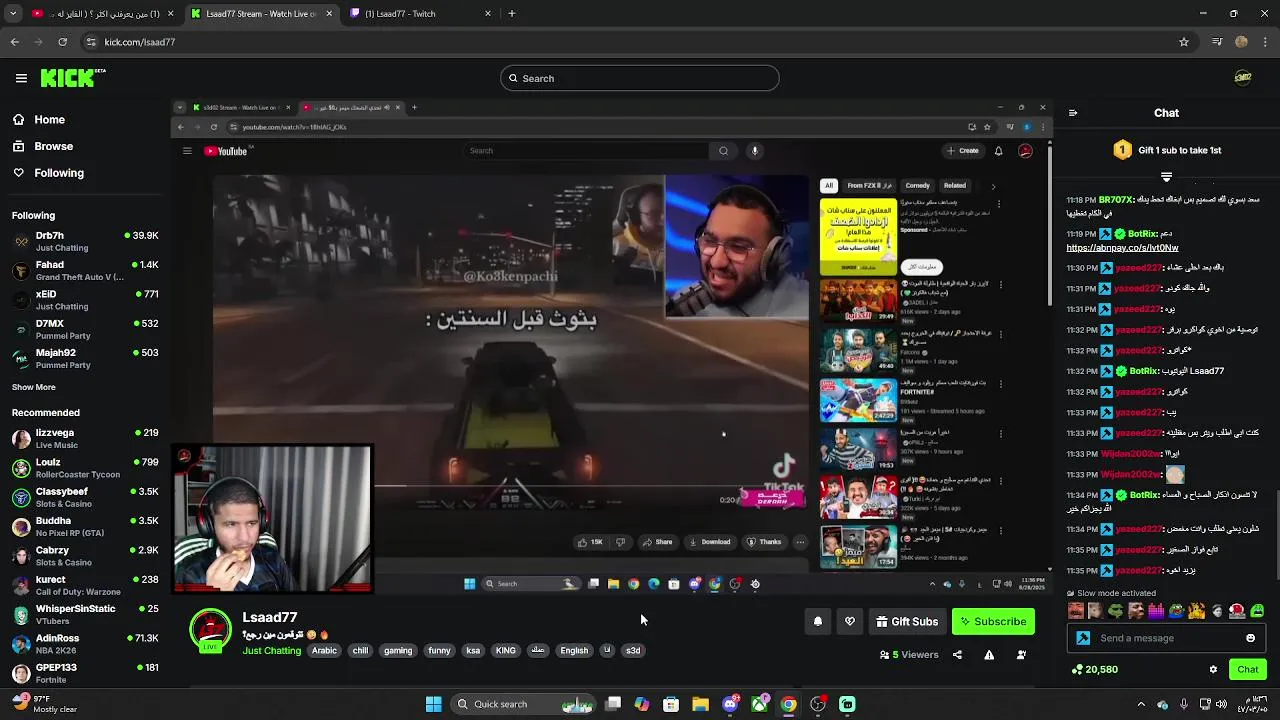Expand the gift sub leaderboard handle
Viewport: 1280px width, 720px height.
[1166, 177]
